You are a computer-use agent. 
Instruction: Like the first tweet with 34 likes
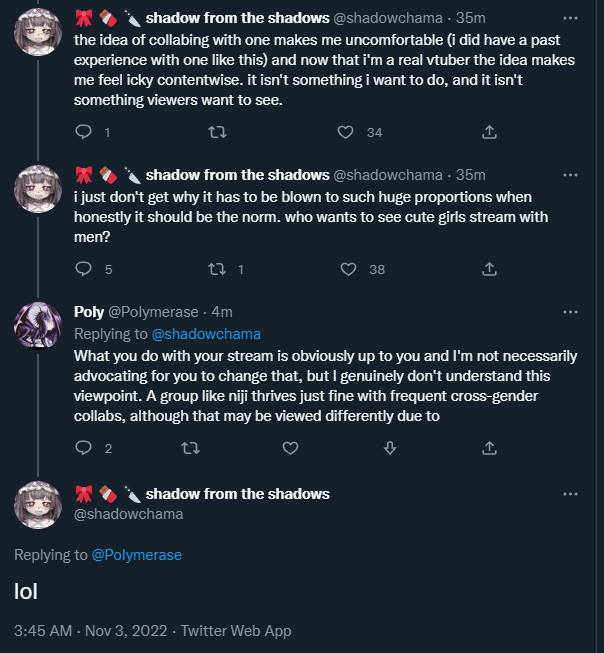[346, 132]
